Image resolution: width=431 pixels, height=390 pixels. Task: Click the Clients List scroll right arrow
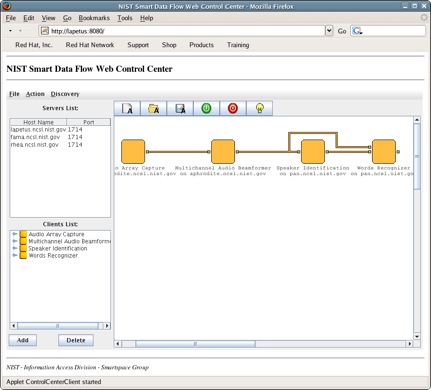[x=107, y=326]
